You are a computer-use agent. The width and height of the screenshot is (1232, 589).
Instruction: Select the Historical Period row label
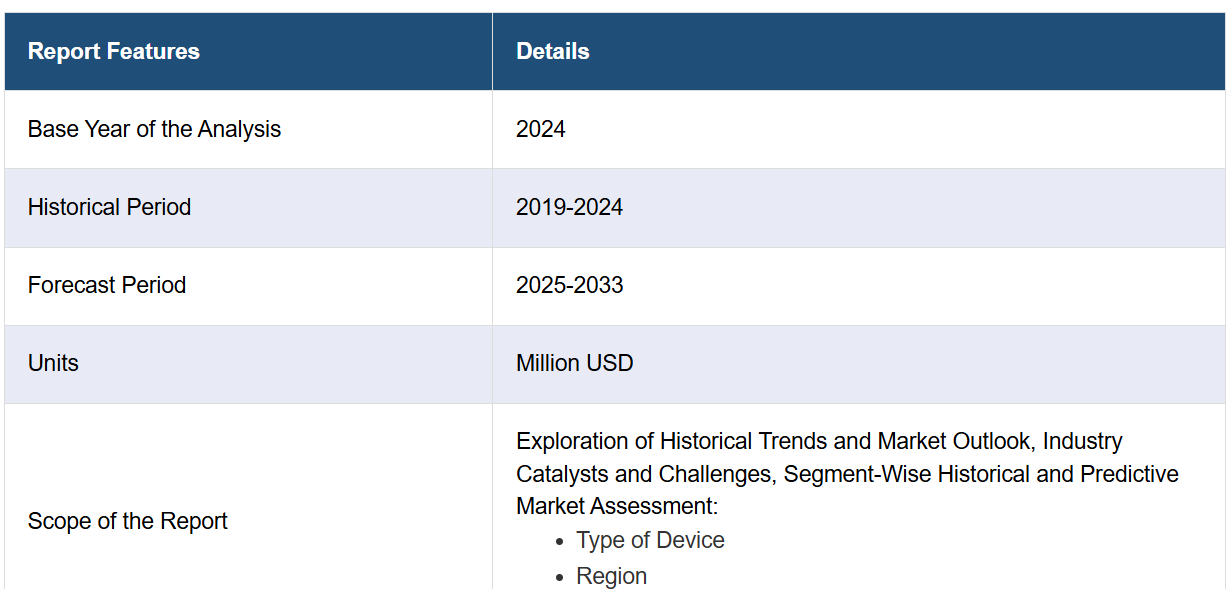click(109, 207)
